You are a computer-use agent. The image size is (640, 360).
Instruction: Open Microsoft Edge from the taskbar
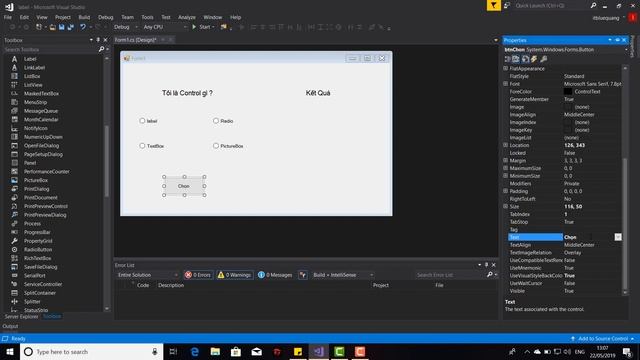[x=195, y=352]
